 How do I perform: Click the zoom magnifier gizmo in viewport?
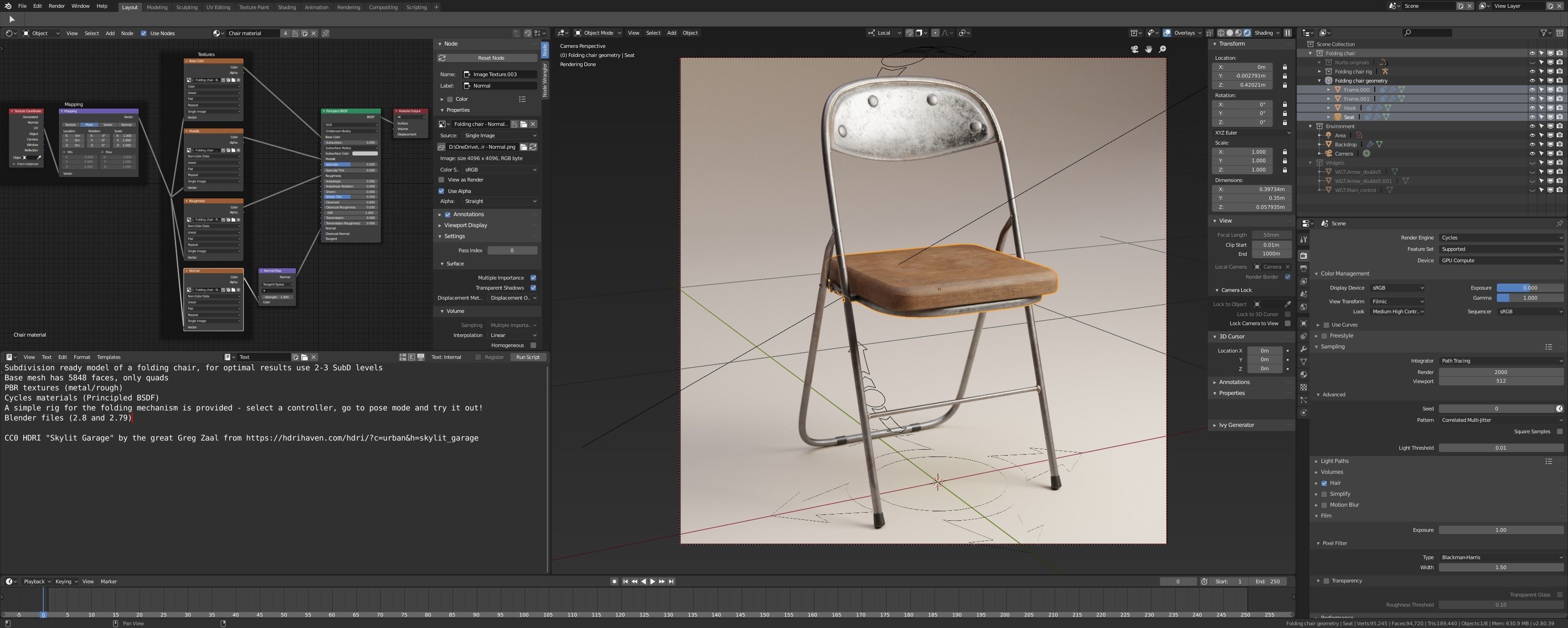(1163, 49)
